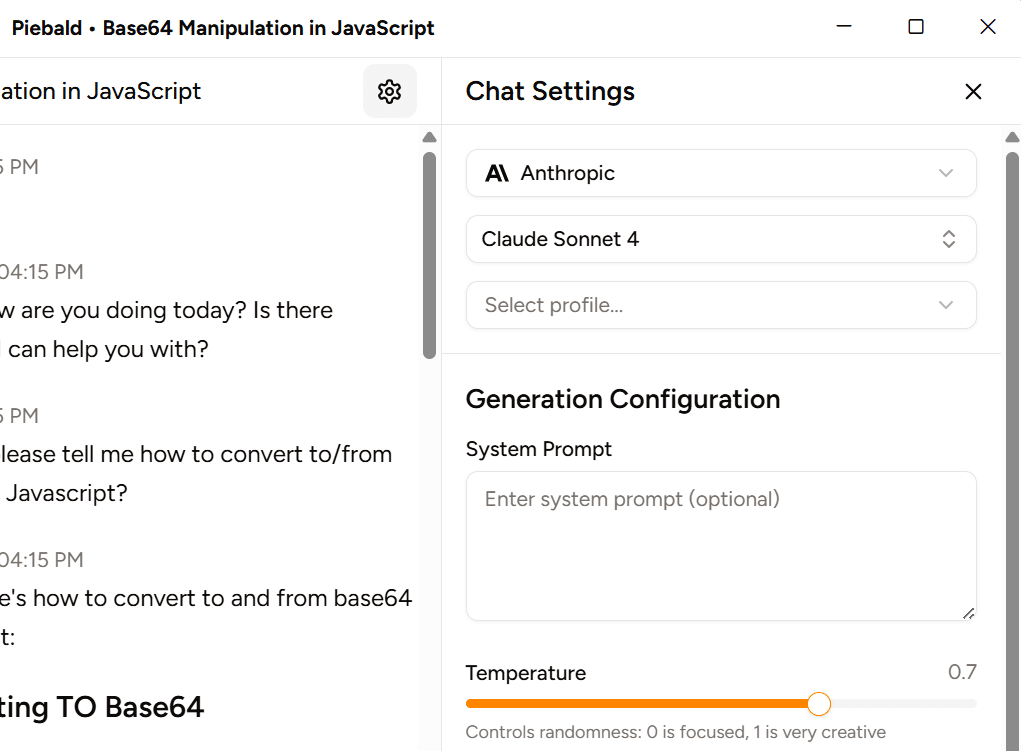Click the chevron arrow of the Anthropic dropdown
1021x751 pixels.
tap(946, 173)
